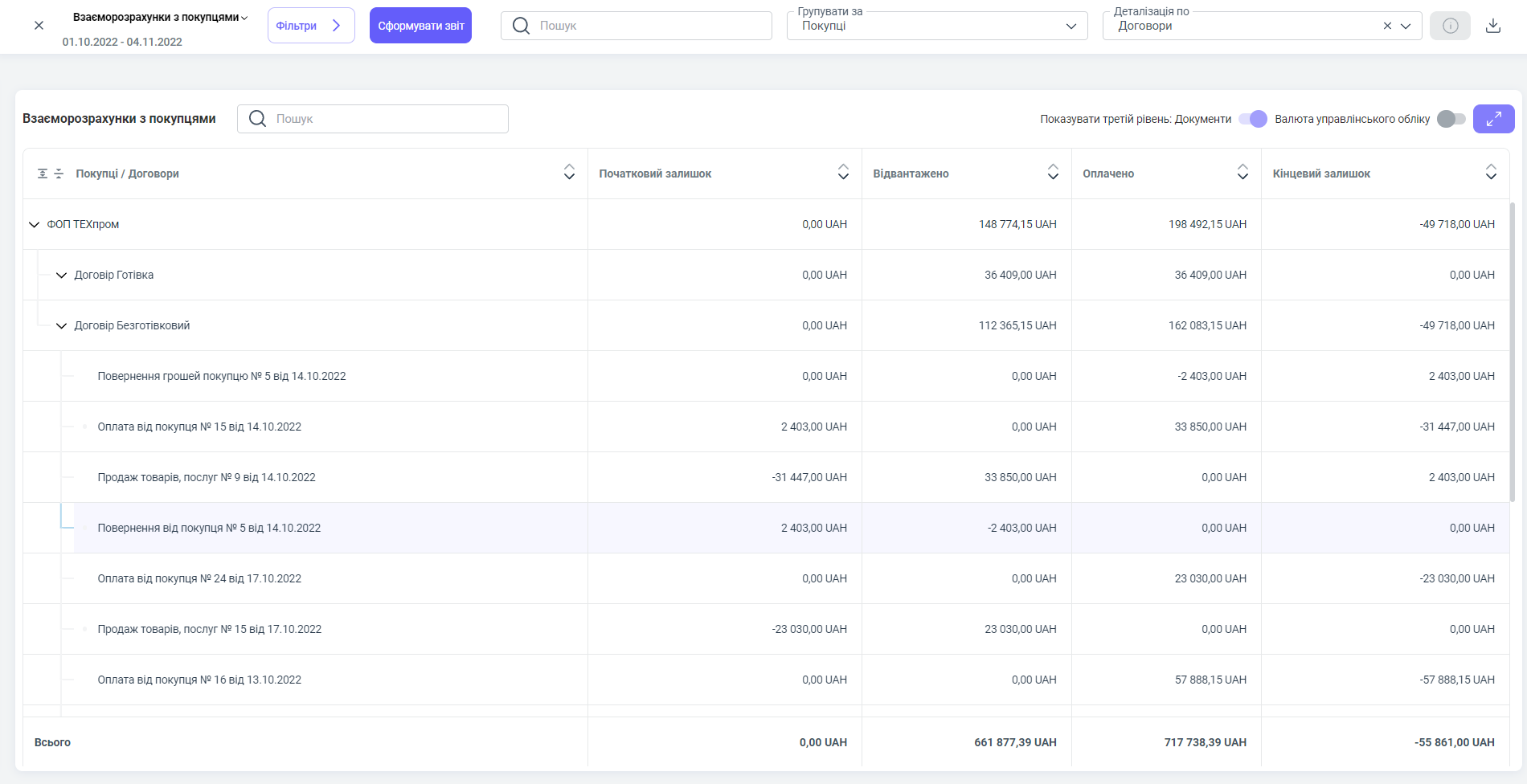Click the collapse all rows icon
Viewport: 1527px width, 784px height.
point(59,174)
